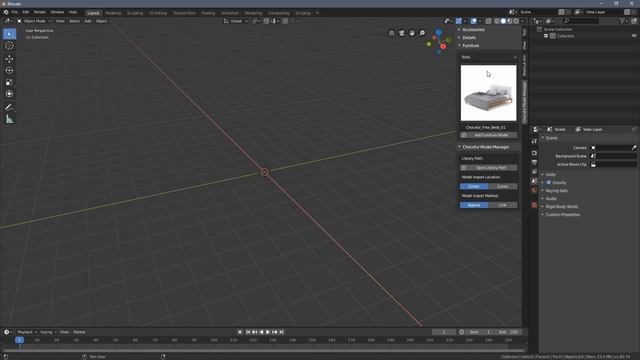Jump to first frame in timeline
640x360 pixels.
(x=248, y=332)
